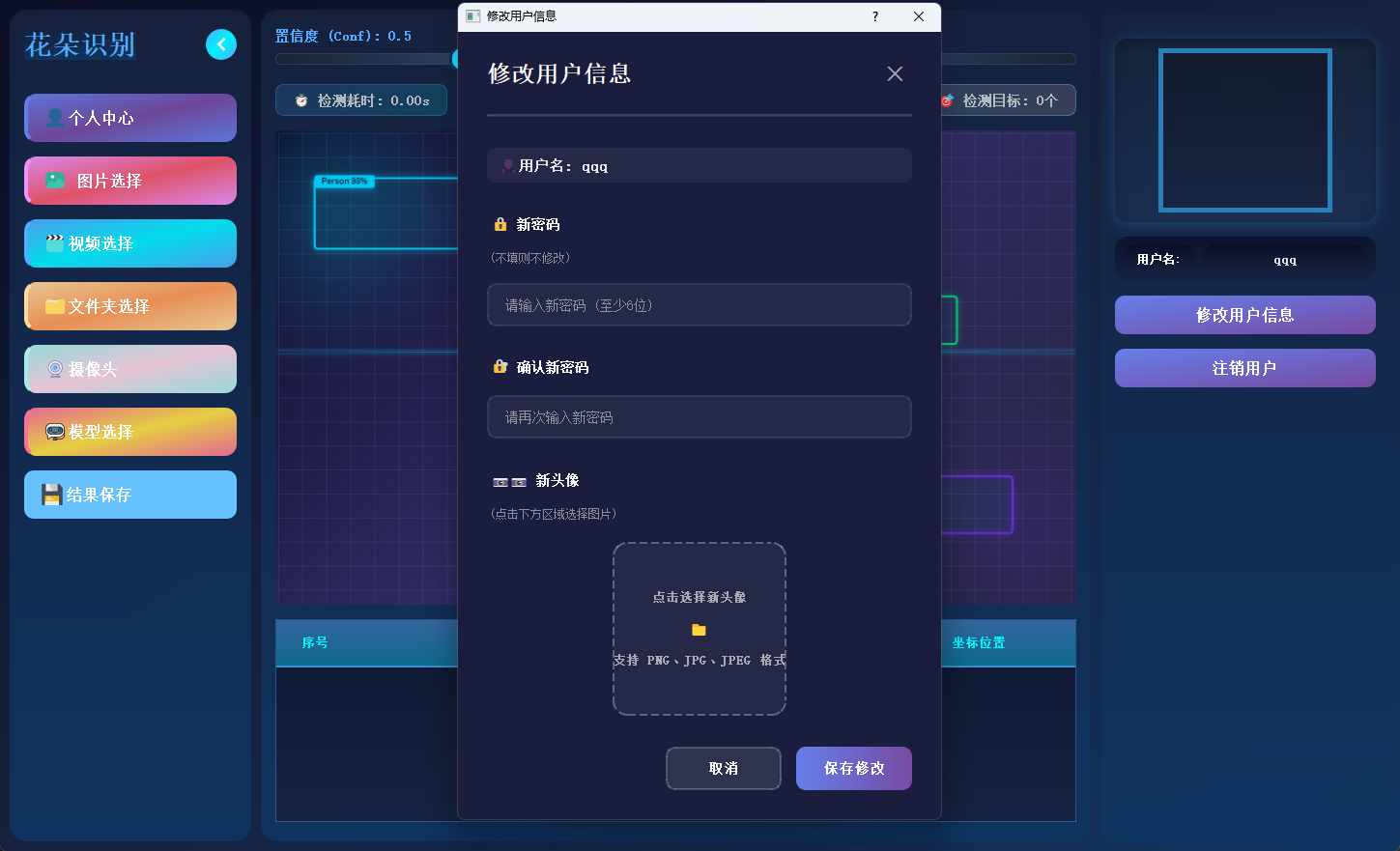This screenshot has width=1400, height=851.
Task: Start the 摄像头 camera option
Action: (x=130, y=369)
